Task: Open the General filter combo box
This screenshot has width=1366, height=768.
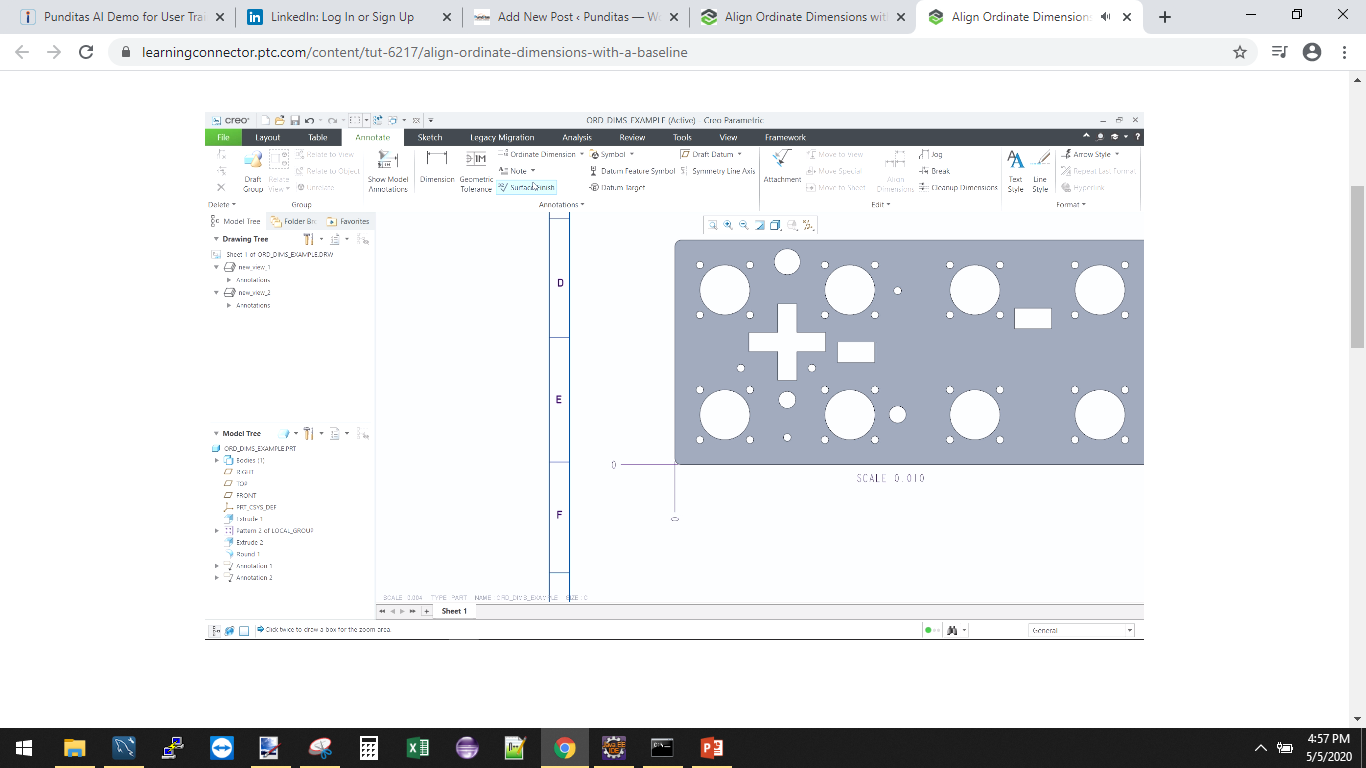Action: pos(1080,630)
